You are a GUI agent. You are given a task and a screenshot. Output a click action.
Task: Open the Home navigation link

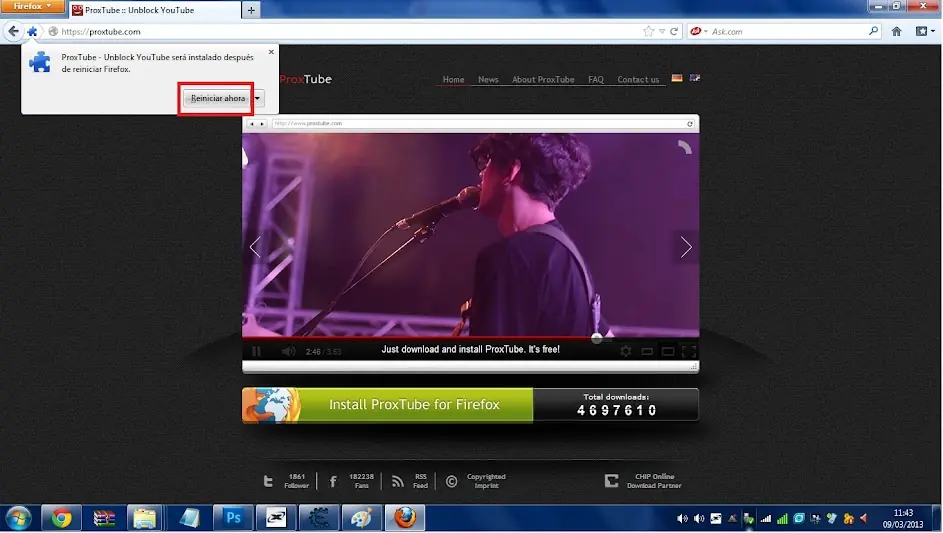[453, 79]
